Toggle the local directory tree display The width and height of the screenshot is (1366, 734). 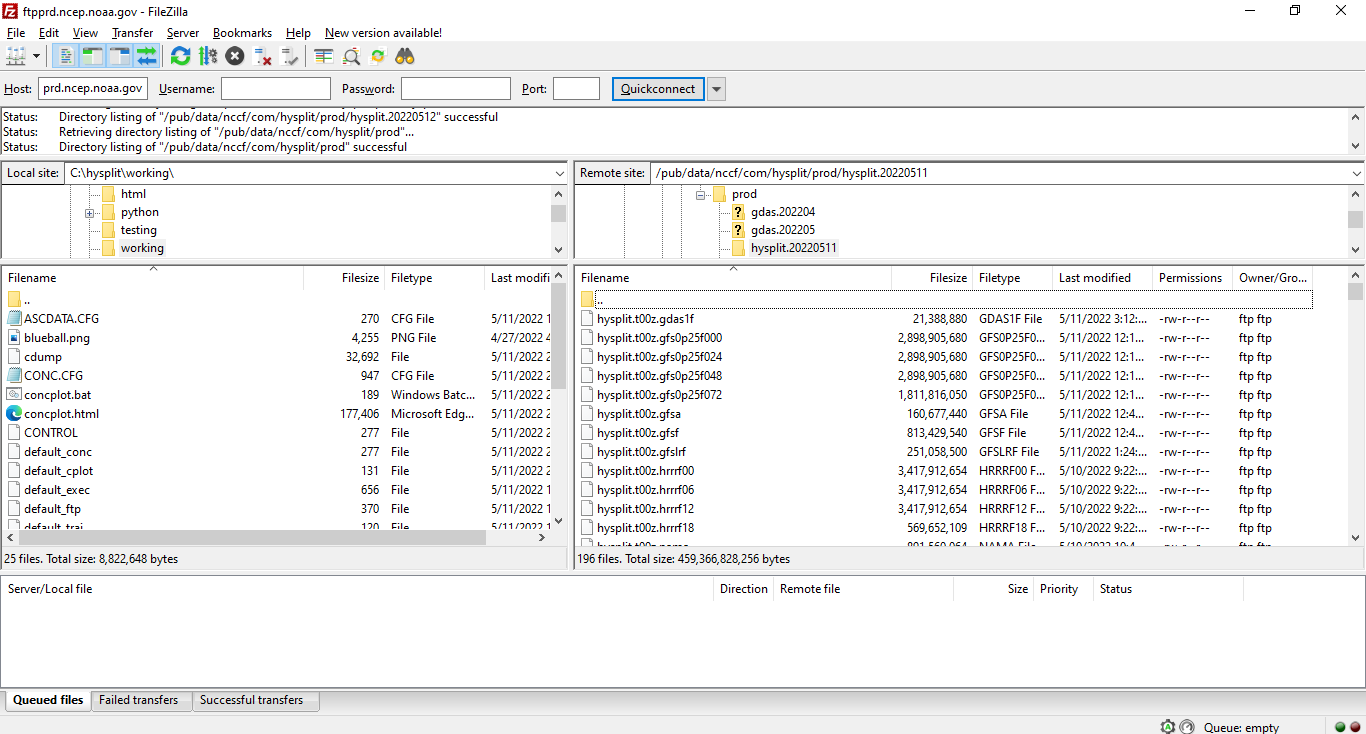coord(92,56)
